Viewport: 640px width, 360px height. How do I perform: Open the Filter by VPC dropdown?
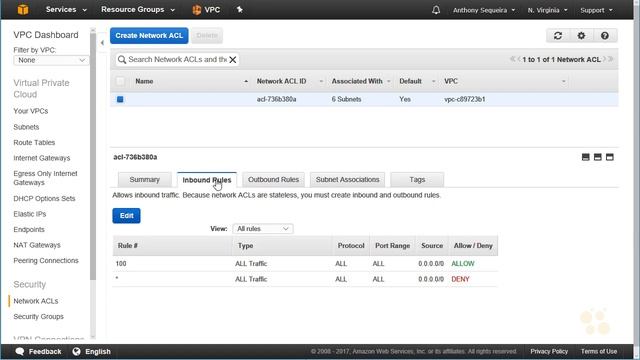(x=51, y=60)
